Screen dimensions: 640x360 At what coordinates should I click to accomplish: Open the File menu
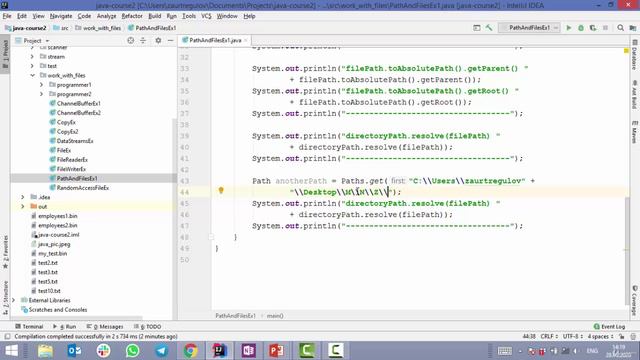pos(7,16)
